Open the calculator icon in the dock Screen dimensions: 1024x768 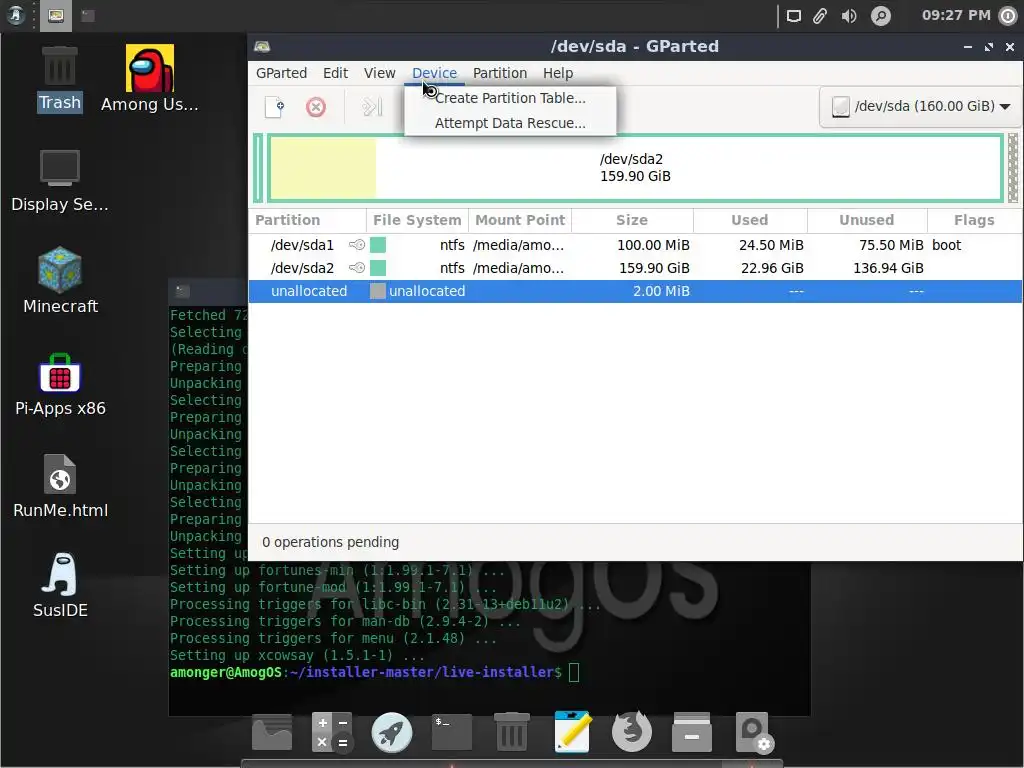point(332,731)
